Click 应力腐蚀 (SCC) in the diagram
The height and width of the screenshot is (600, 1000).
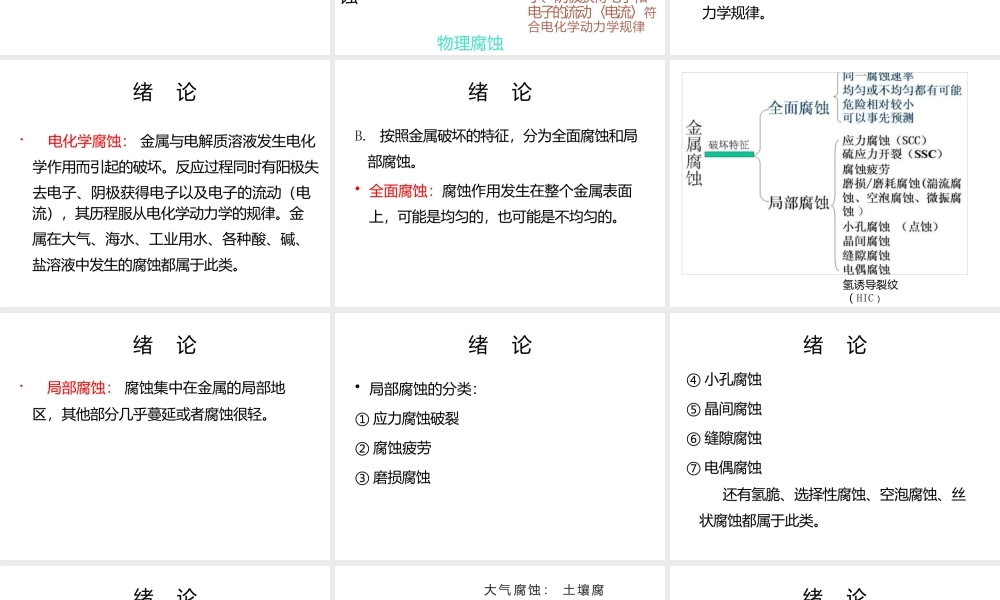(885, 140)
